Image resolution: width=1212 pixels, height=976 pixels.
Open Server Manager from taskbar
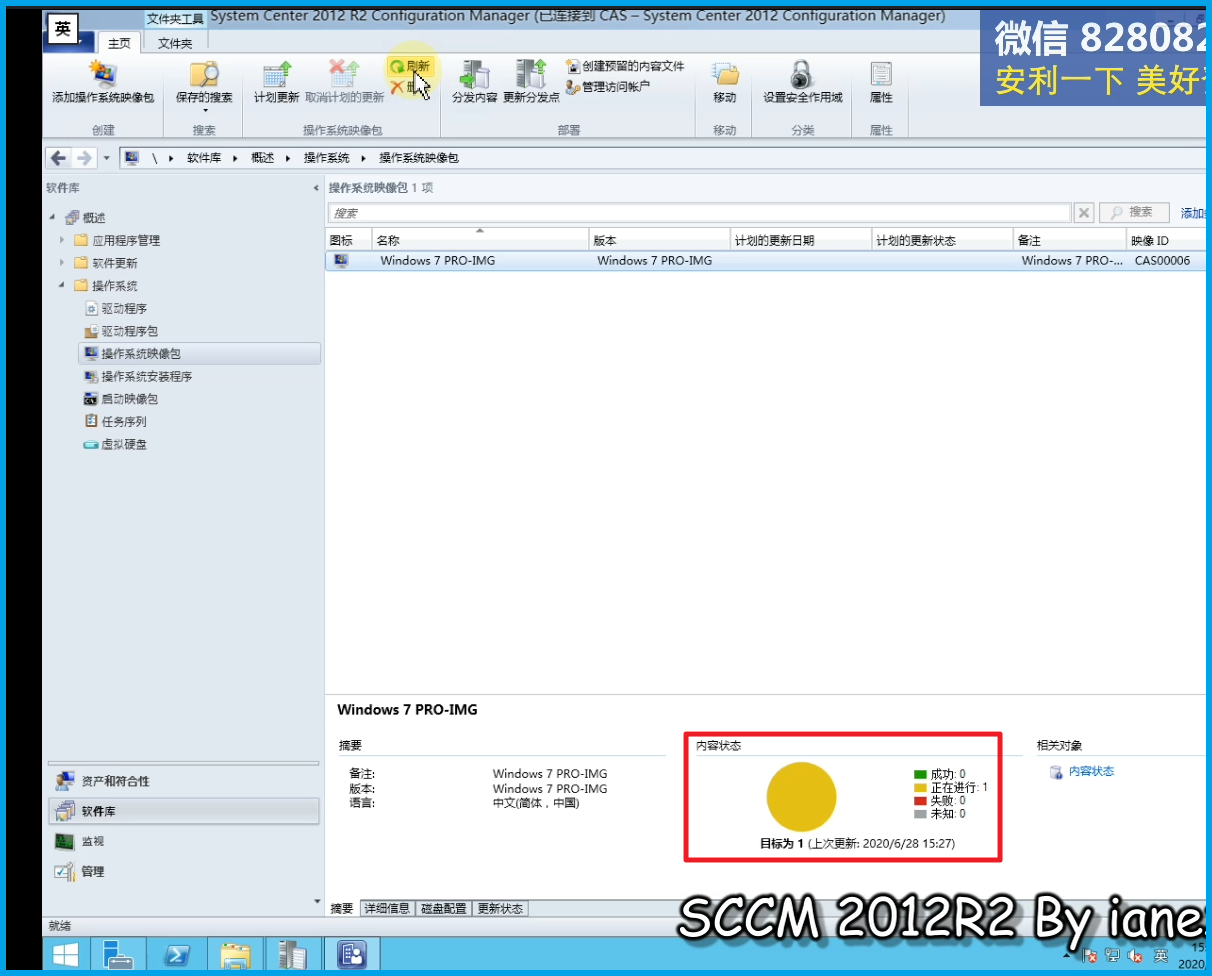pyautogui.click(x=118, y=953)
